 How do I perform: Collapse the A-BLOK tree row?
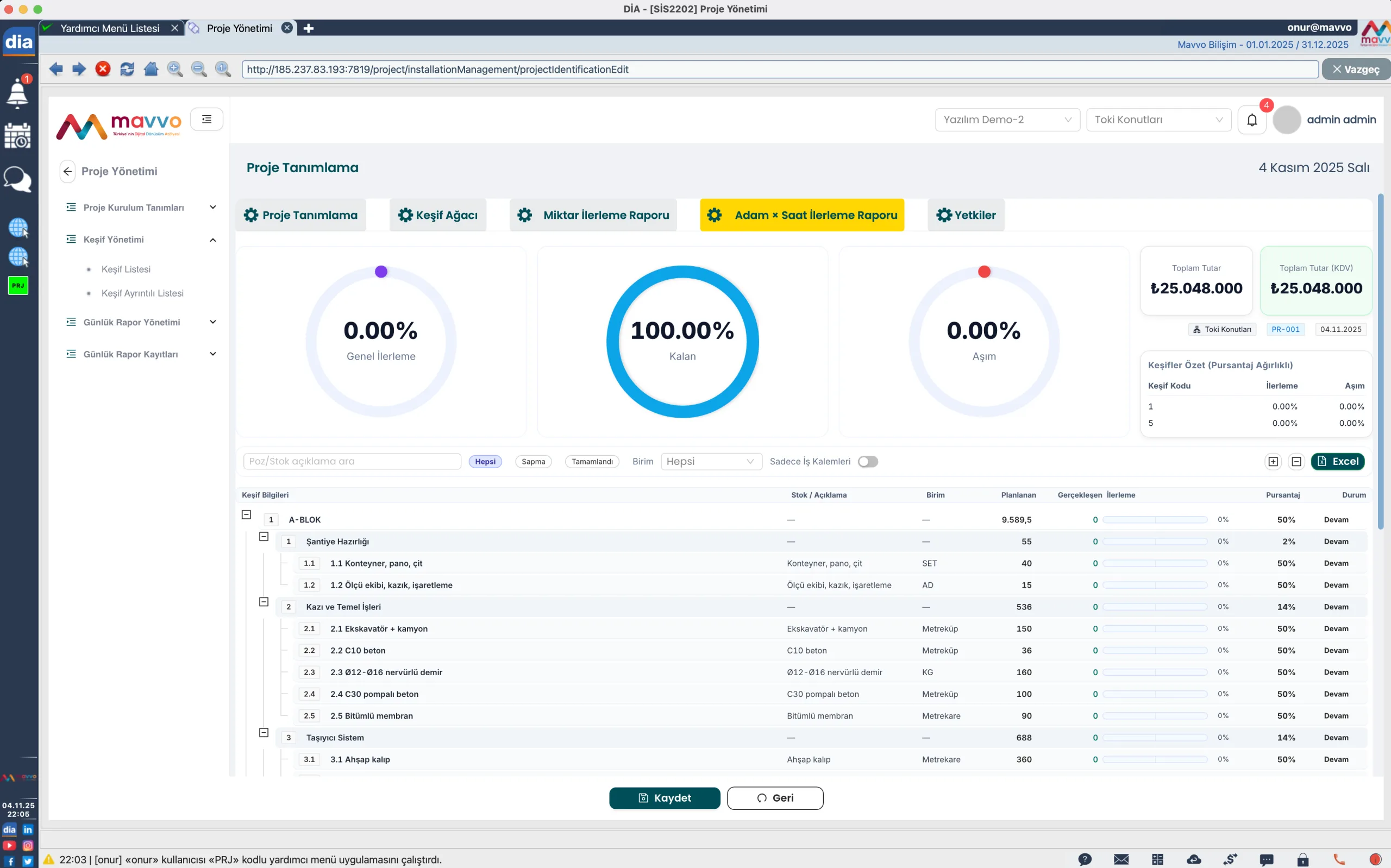246,515
